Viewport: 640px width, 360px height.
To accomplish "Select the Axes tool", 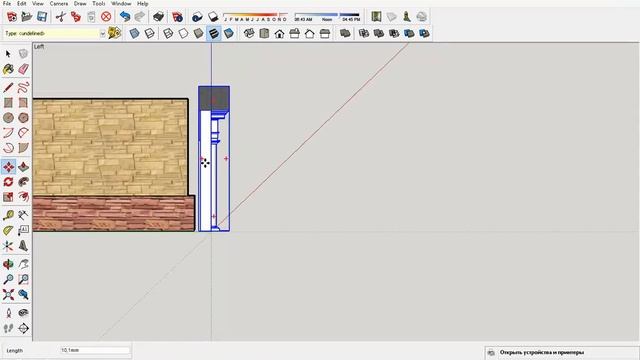I will coord(8,245).
